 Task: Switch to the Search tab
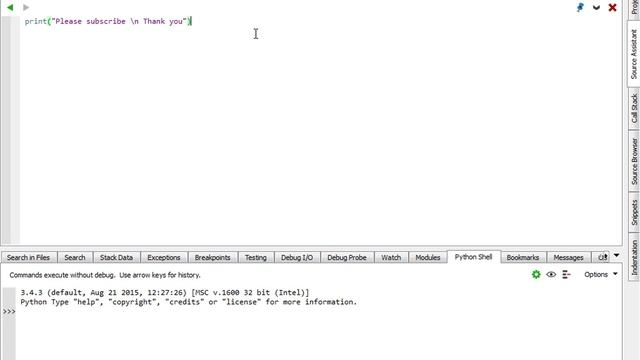pos(75,258)
